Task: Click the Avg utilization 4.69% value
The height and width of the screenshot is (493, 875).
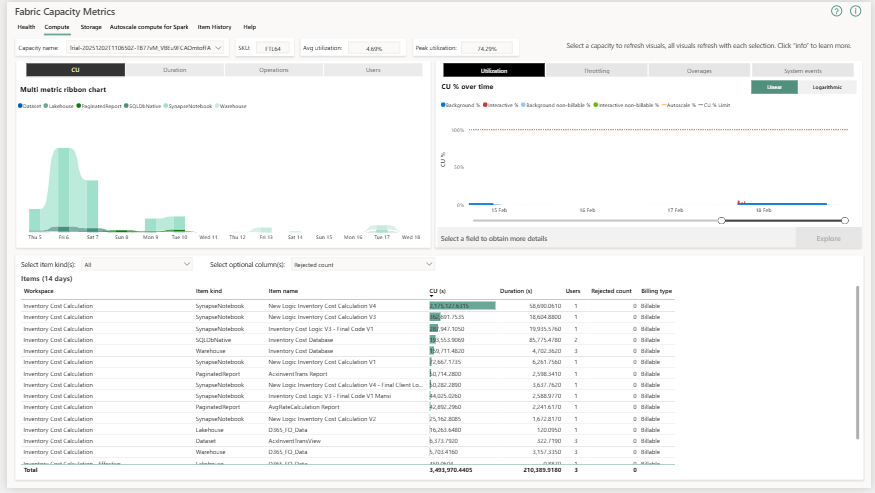Action: (x=374, y=49)
